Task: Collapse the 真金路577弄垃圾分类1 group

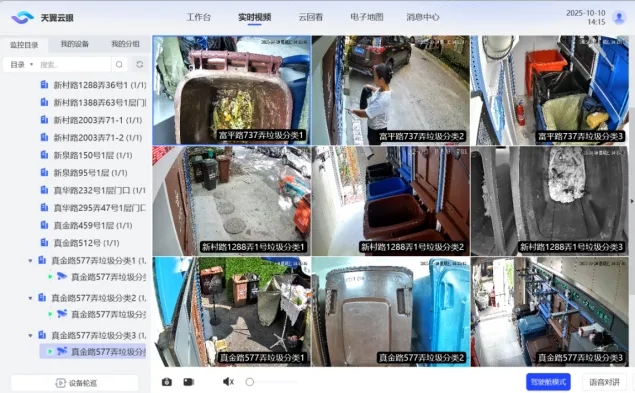Action: (30, 261)
